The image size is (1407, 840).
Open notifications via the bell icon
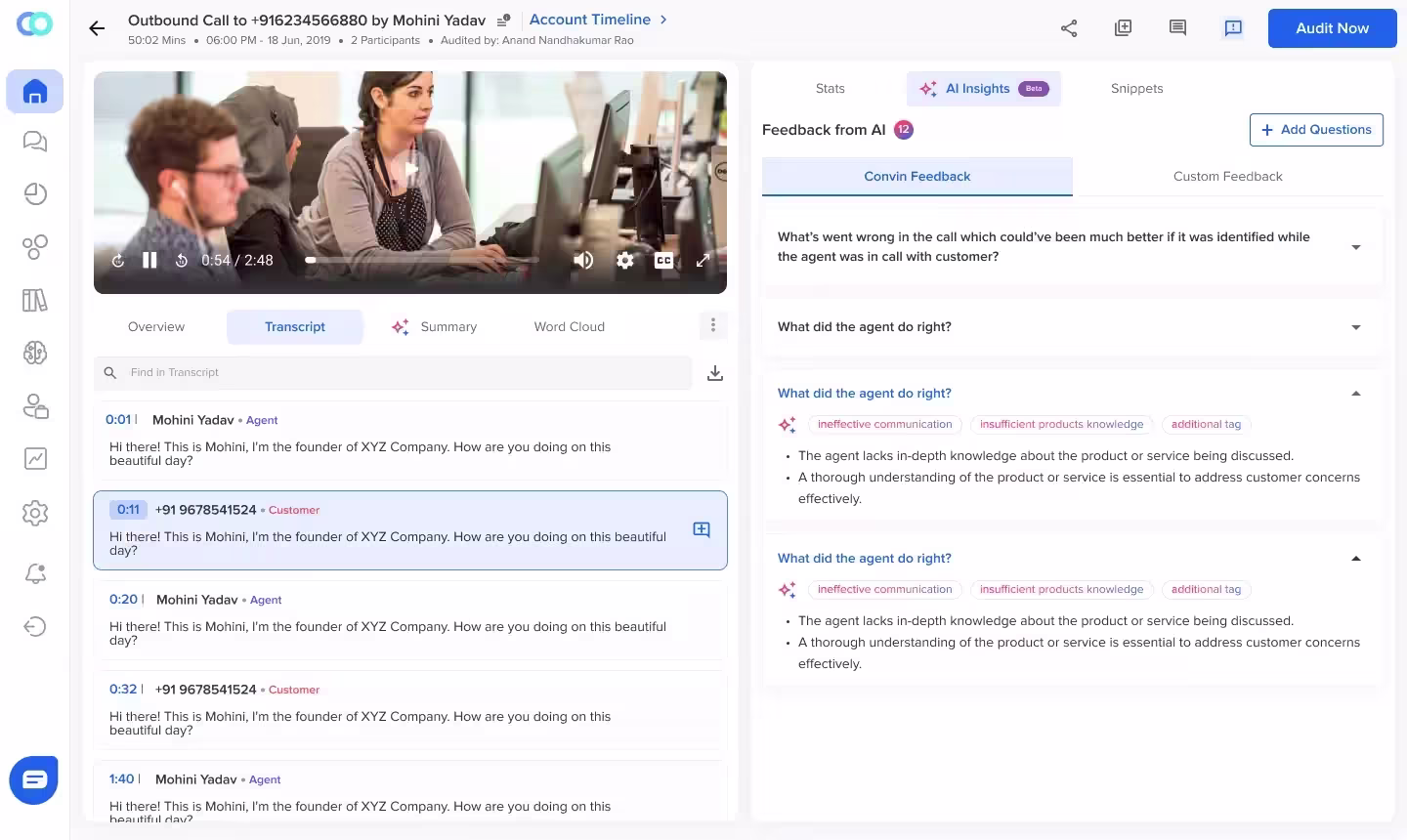pos(34,573)
